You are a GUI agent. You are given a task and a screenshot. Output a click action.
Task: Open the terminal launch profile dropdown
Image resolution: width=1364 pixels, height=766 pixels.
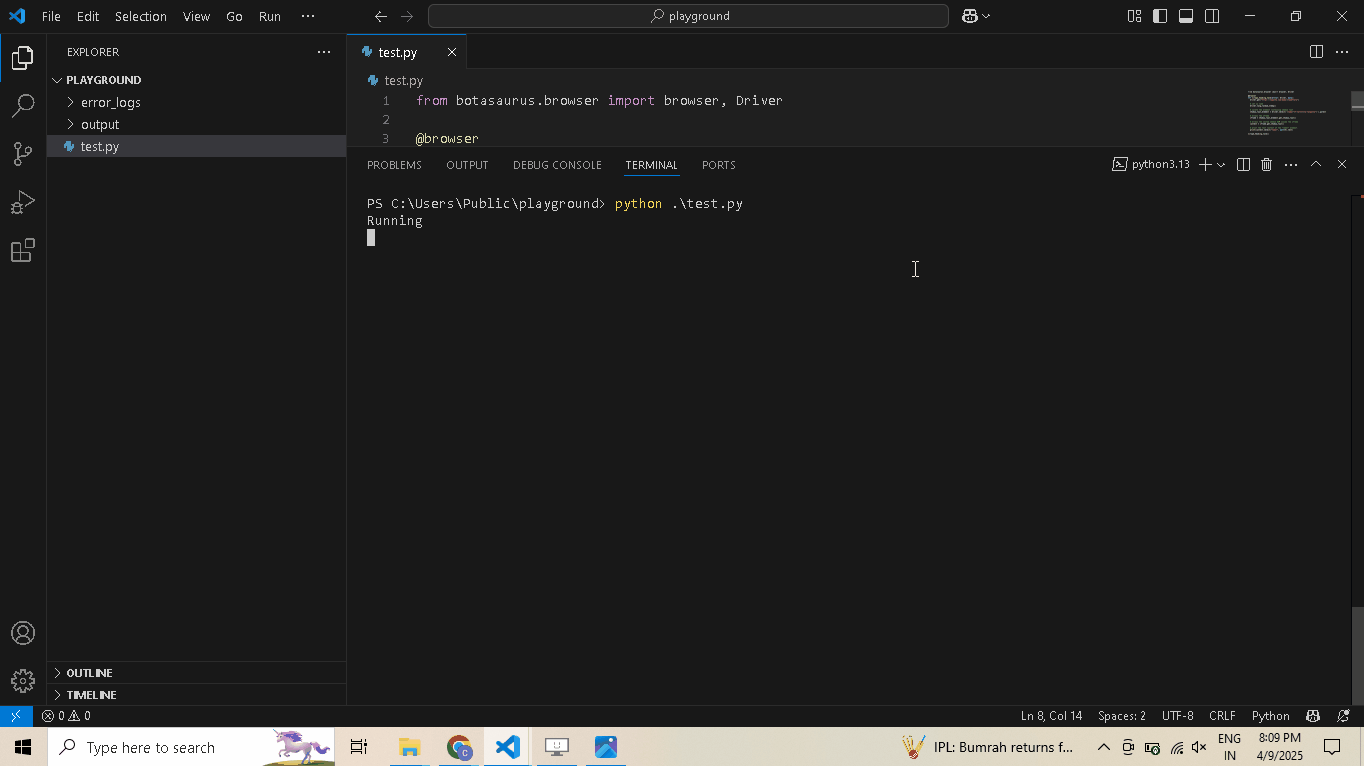(x=1221, y=164)
